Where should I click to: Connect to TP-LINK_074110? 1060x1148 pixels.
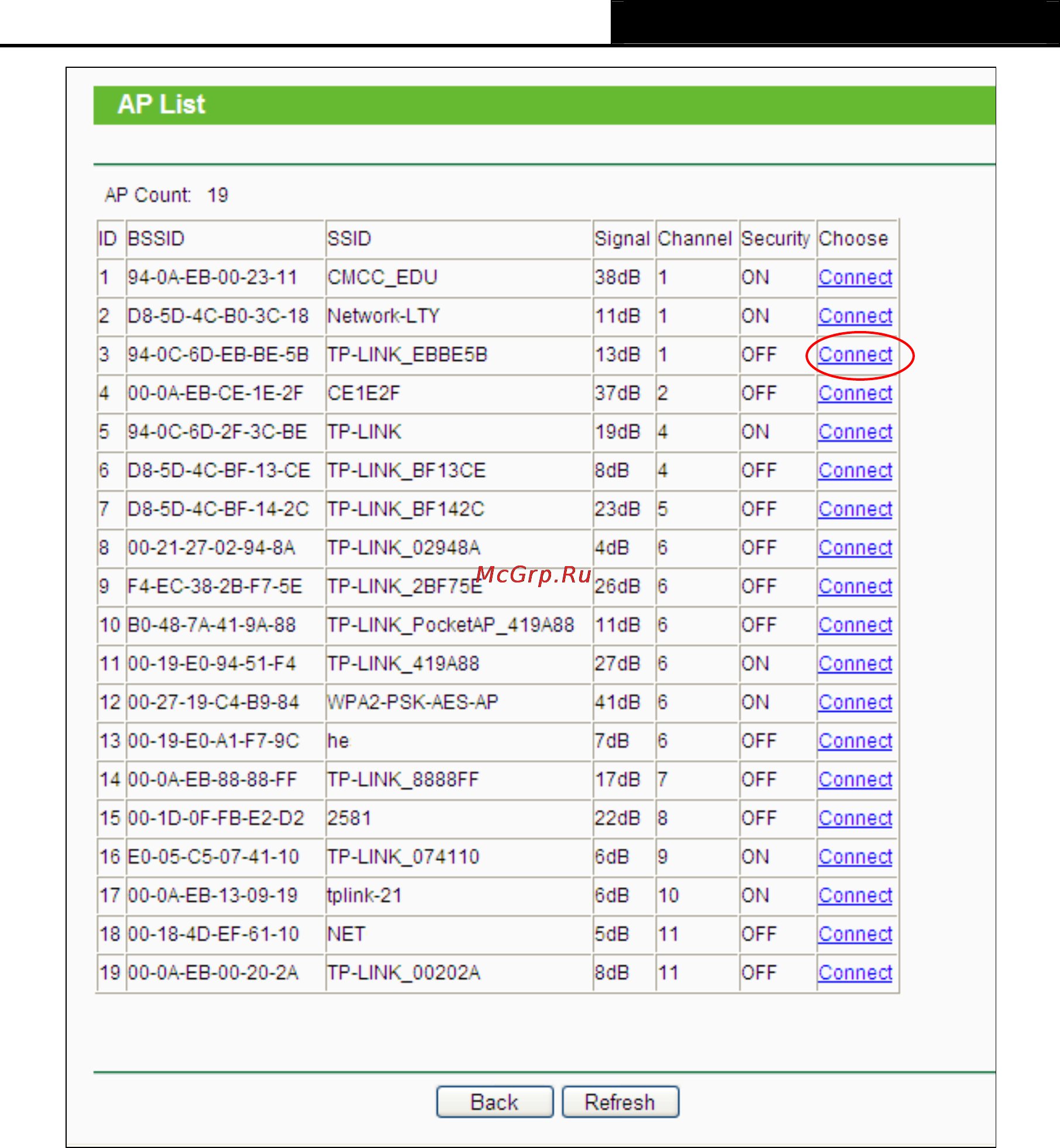[855, 856]
